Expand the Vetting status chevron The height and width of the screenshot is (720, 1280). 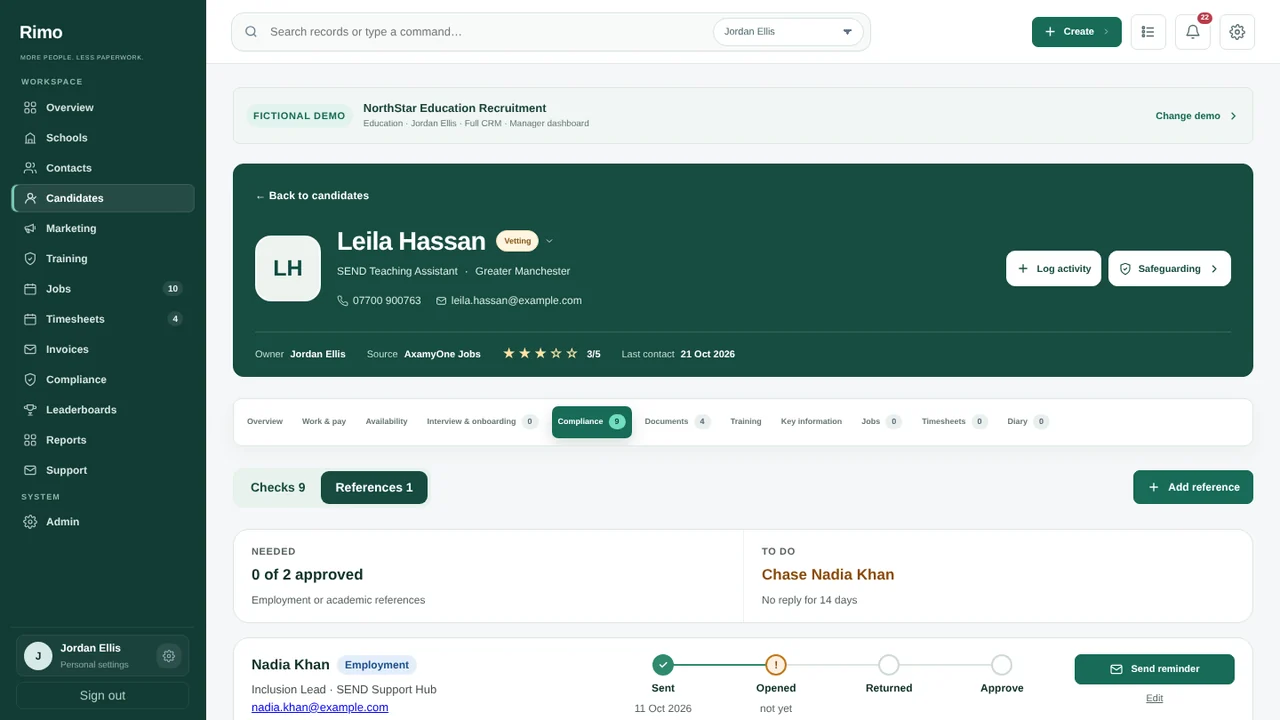(549, 241)
